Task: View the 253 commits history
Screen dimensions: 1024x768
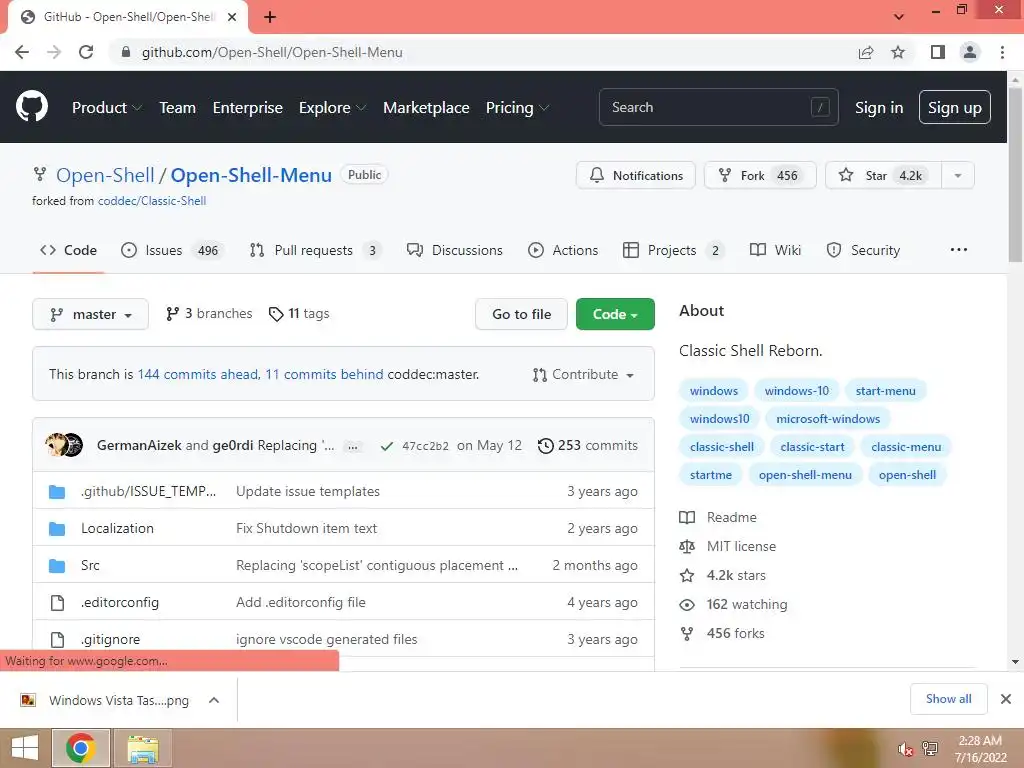Action: coord(588,445)
